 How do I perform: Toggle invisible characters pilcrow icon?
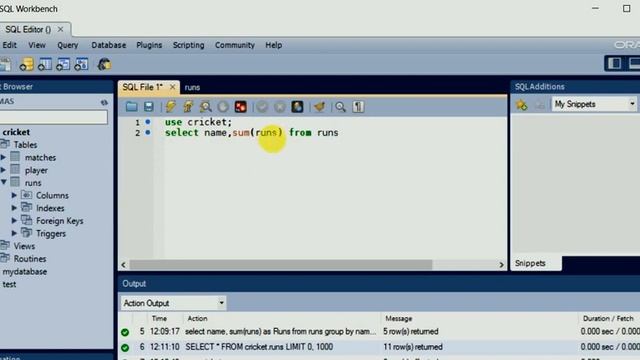point(358,107)
